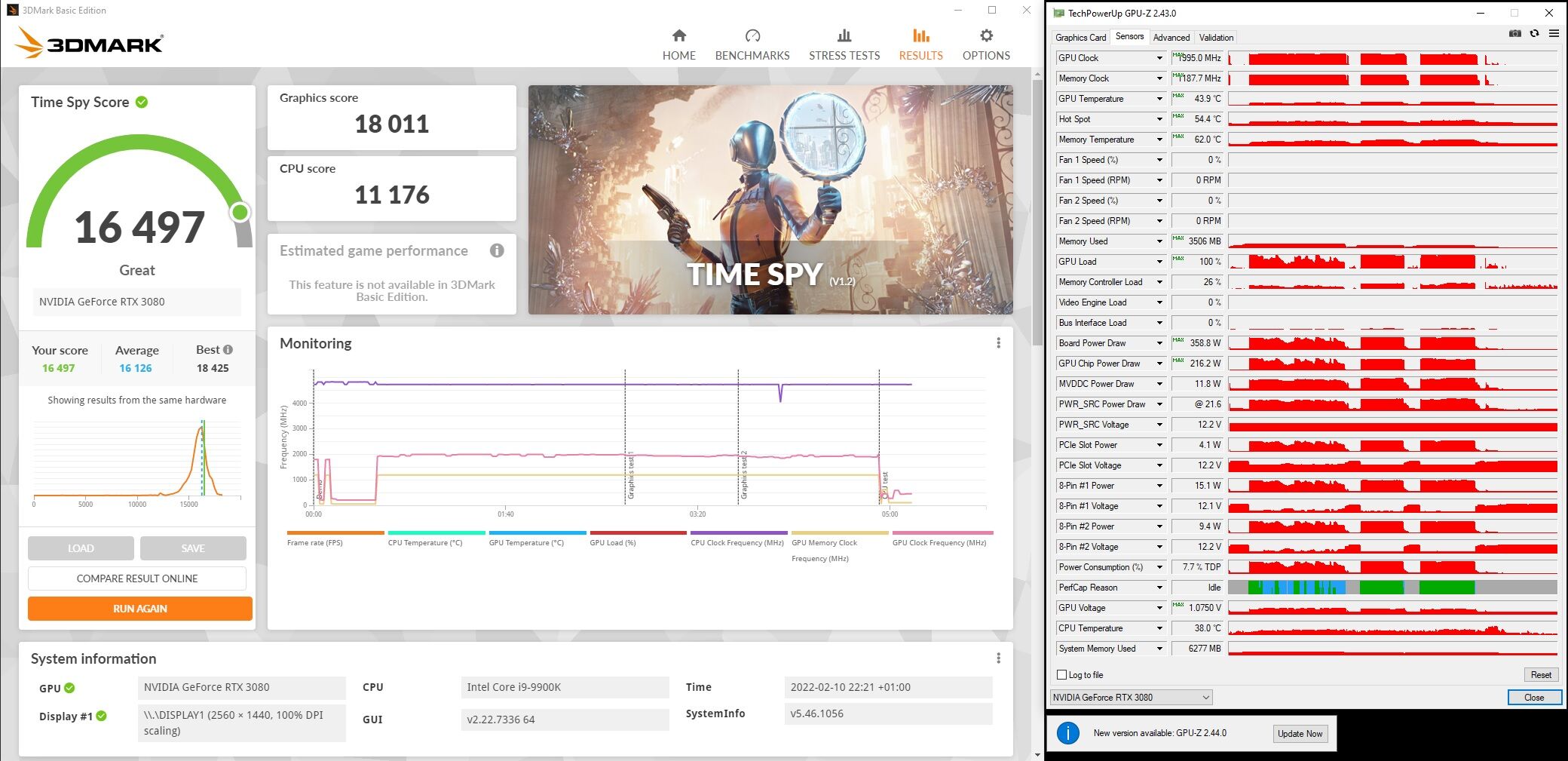Viewport: 1568px width, 761px height.
Task: Click the GPU-Z title bar app icon
Action: [x=1058, y=13]
